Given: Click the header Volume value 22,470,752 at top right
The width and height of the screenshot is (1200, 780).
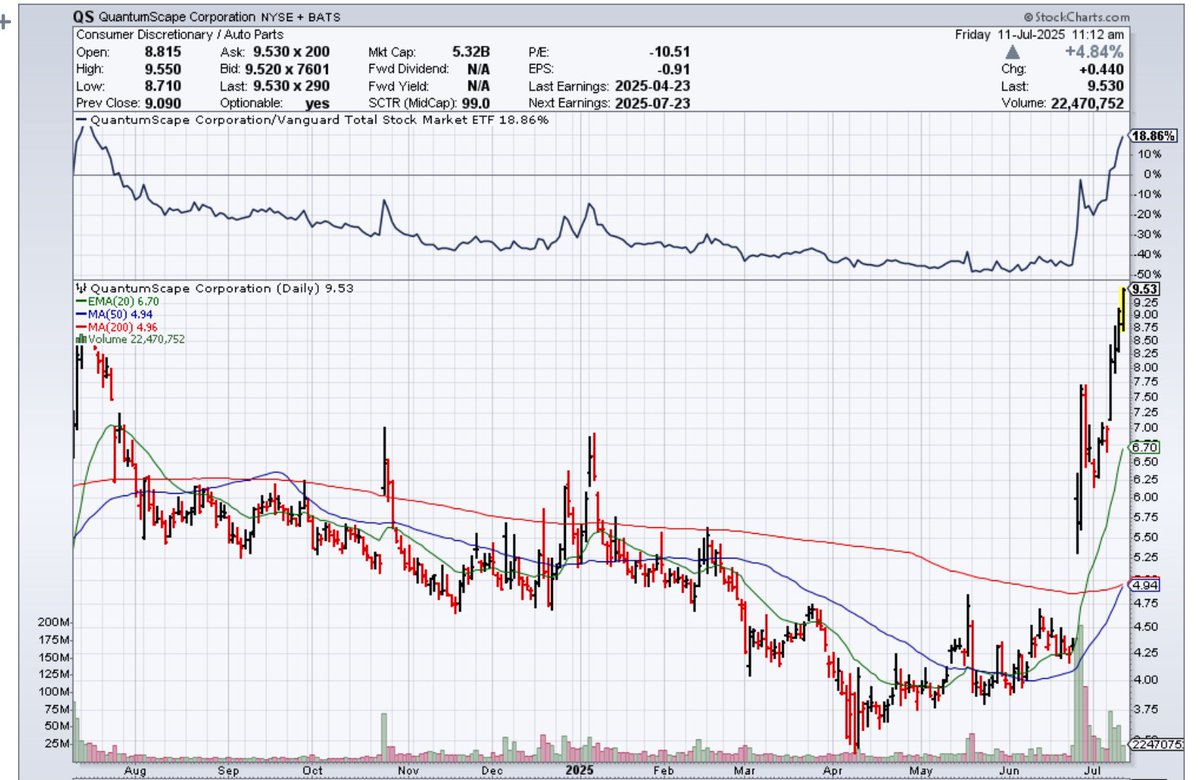Looking at the screenshot, I should coord(1085,102).
